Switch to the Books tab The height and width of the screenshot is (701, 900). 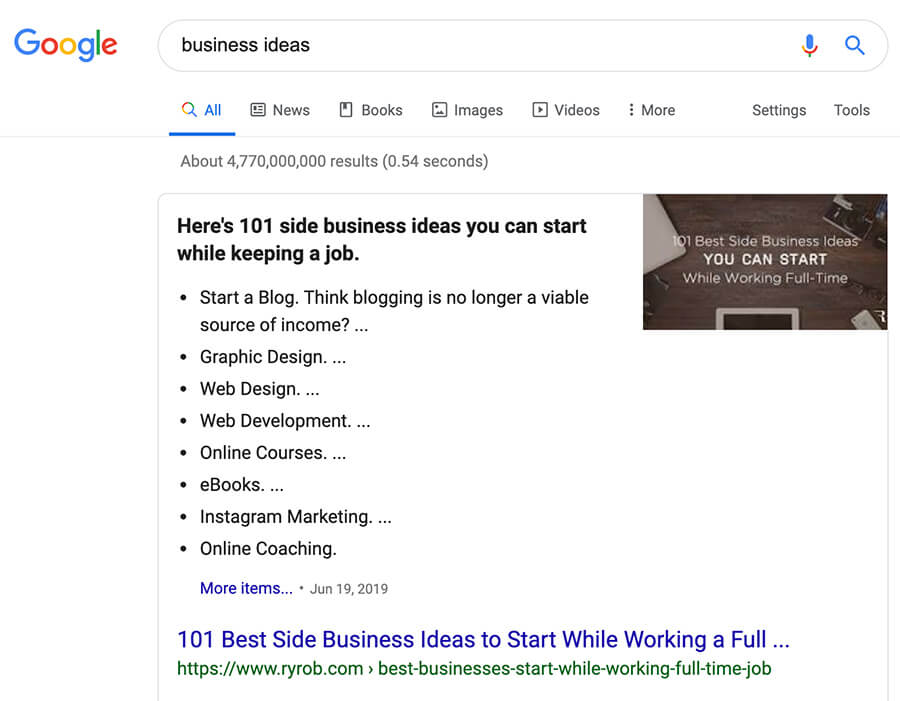380,110
